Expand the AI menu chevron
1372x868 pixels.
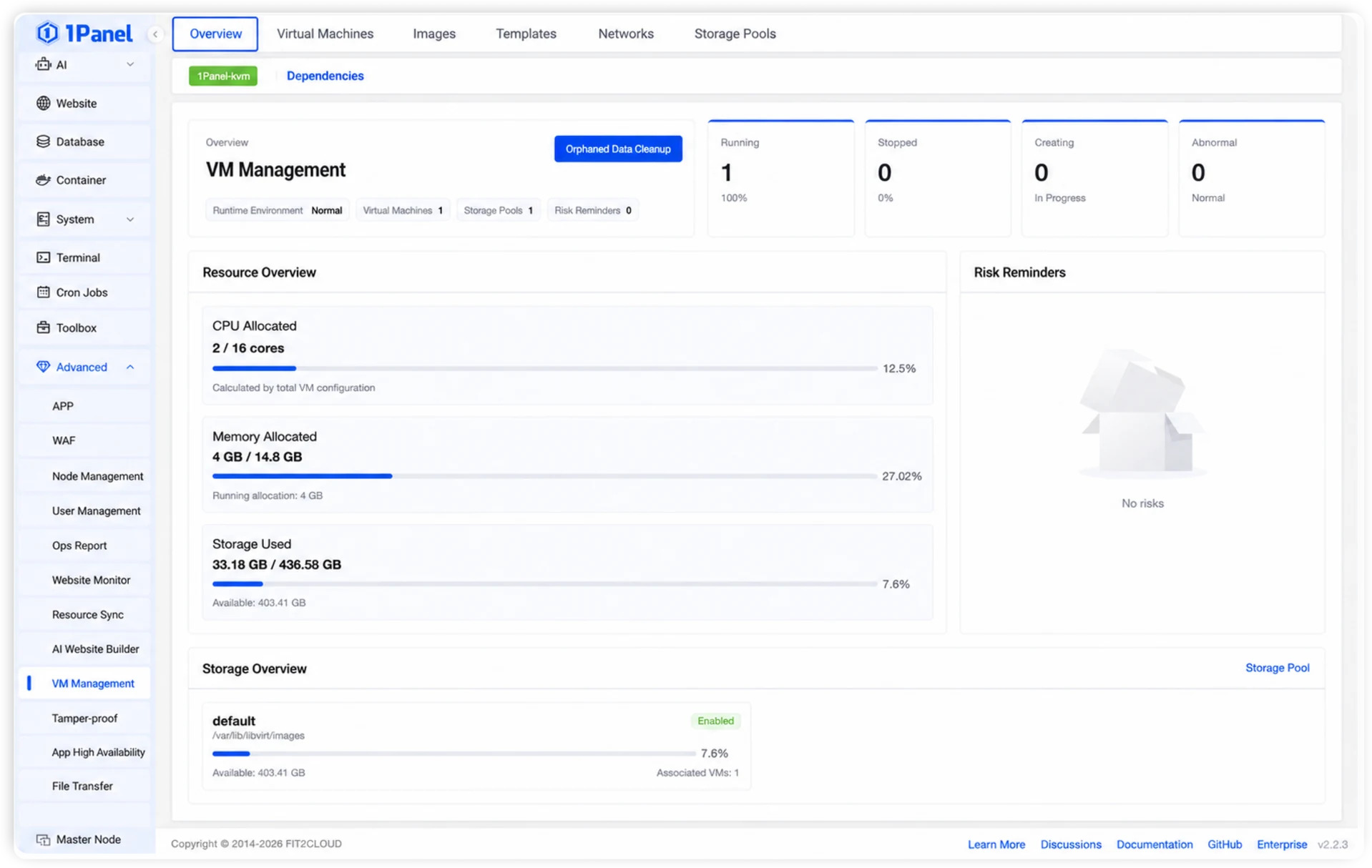[130, 64]
